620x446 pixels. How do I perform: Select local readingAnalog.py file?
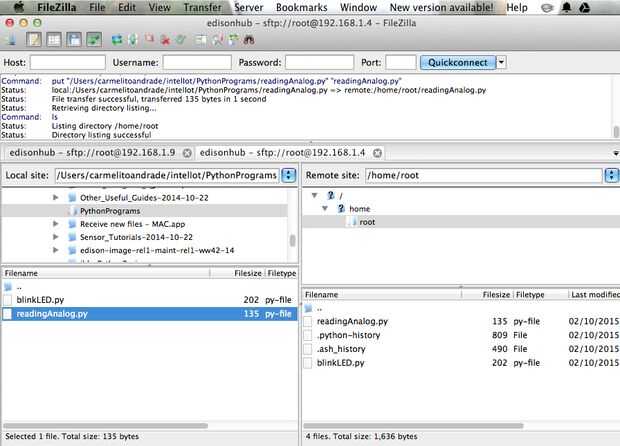[x=149, y=314]
